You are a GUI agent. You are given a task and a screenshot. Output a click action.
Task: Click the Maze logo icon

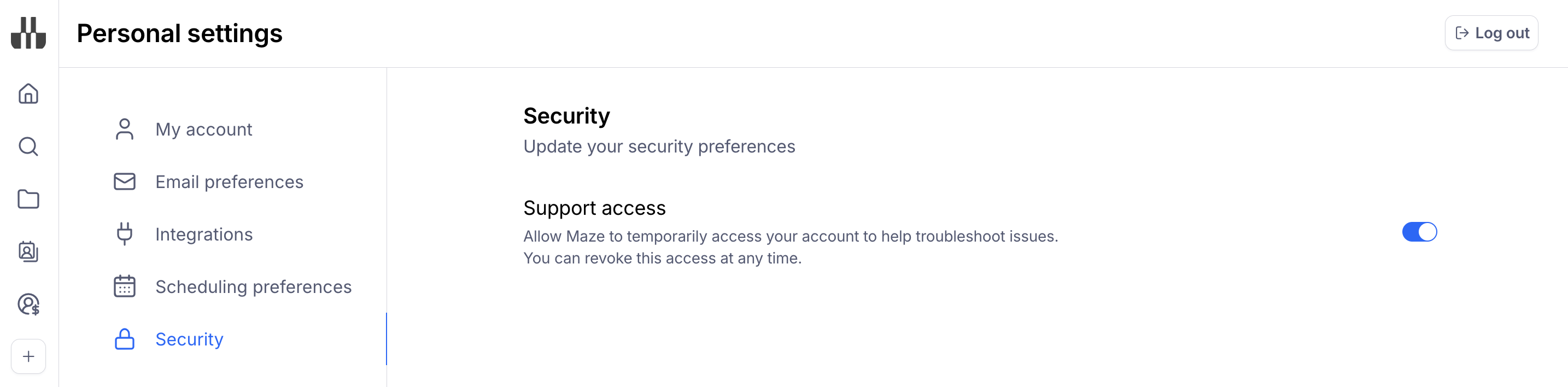coord(28,33)
